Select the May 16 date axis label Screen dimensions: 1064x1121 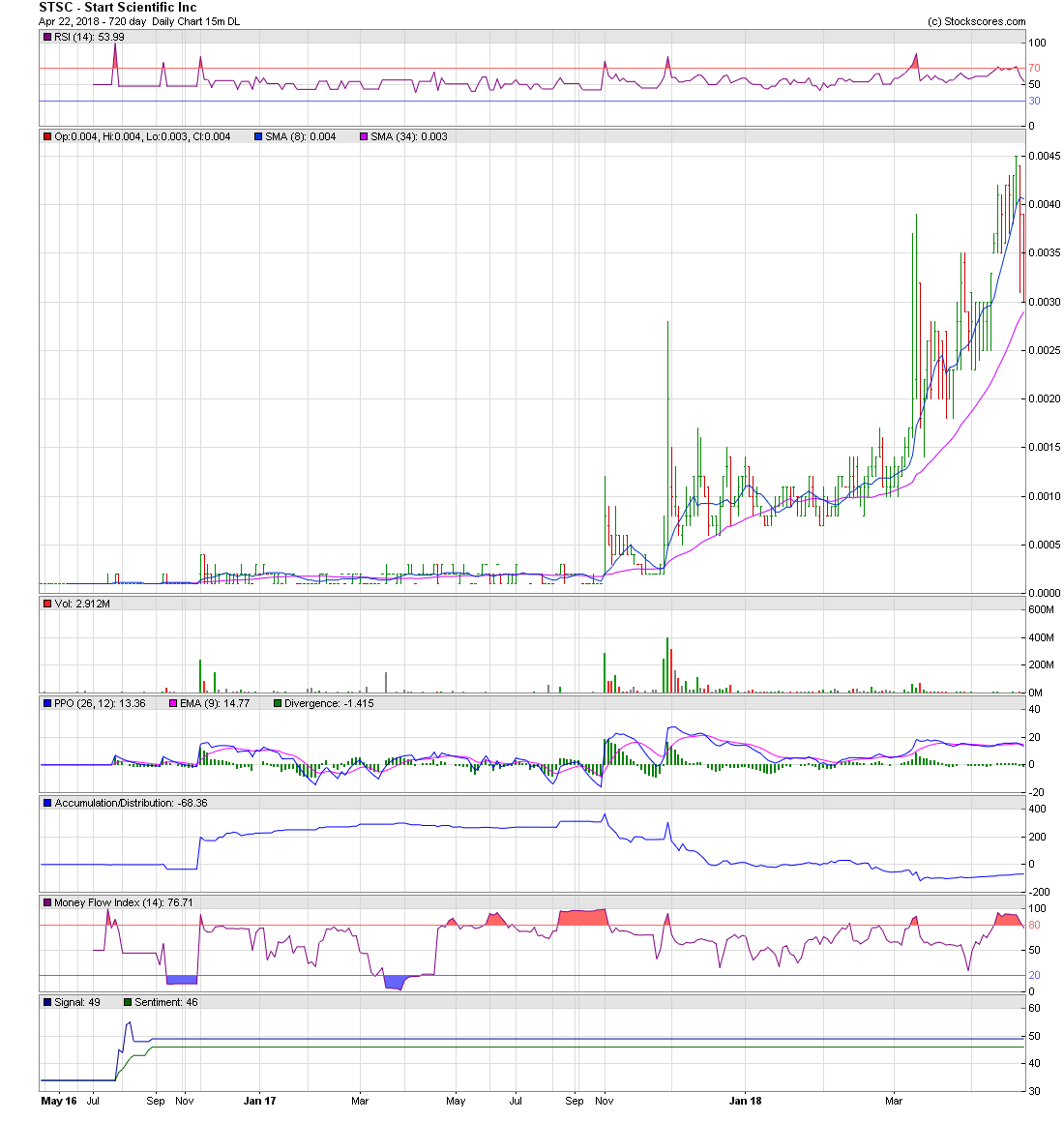(x=58, y=1101)
